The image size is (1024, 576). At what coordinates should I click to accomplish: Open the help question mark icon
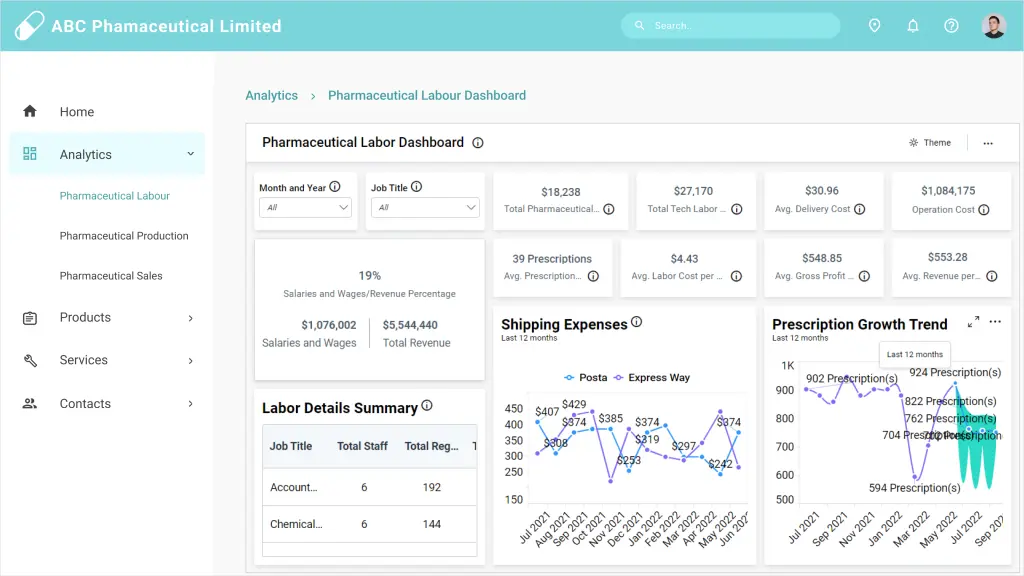(951, 25)
